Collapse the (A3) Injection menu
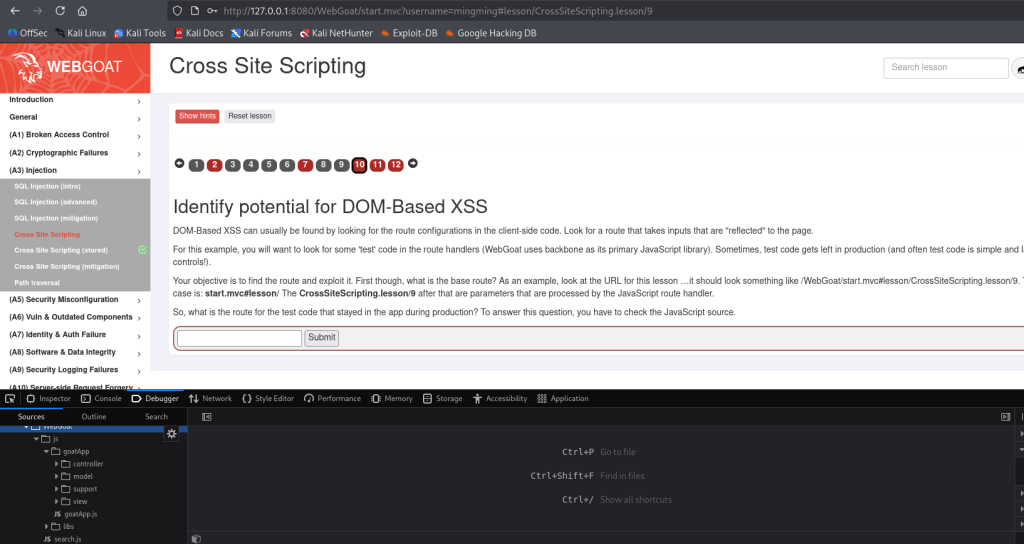Image resolution: width=1024 pixels, height=544 pixels. pos(75,170)
